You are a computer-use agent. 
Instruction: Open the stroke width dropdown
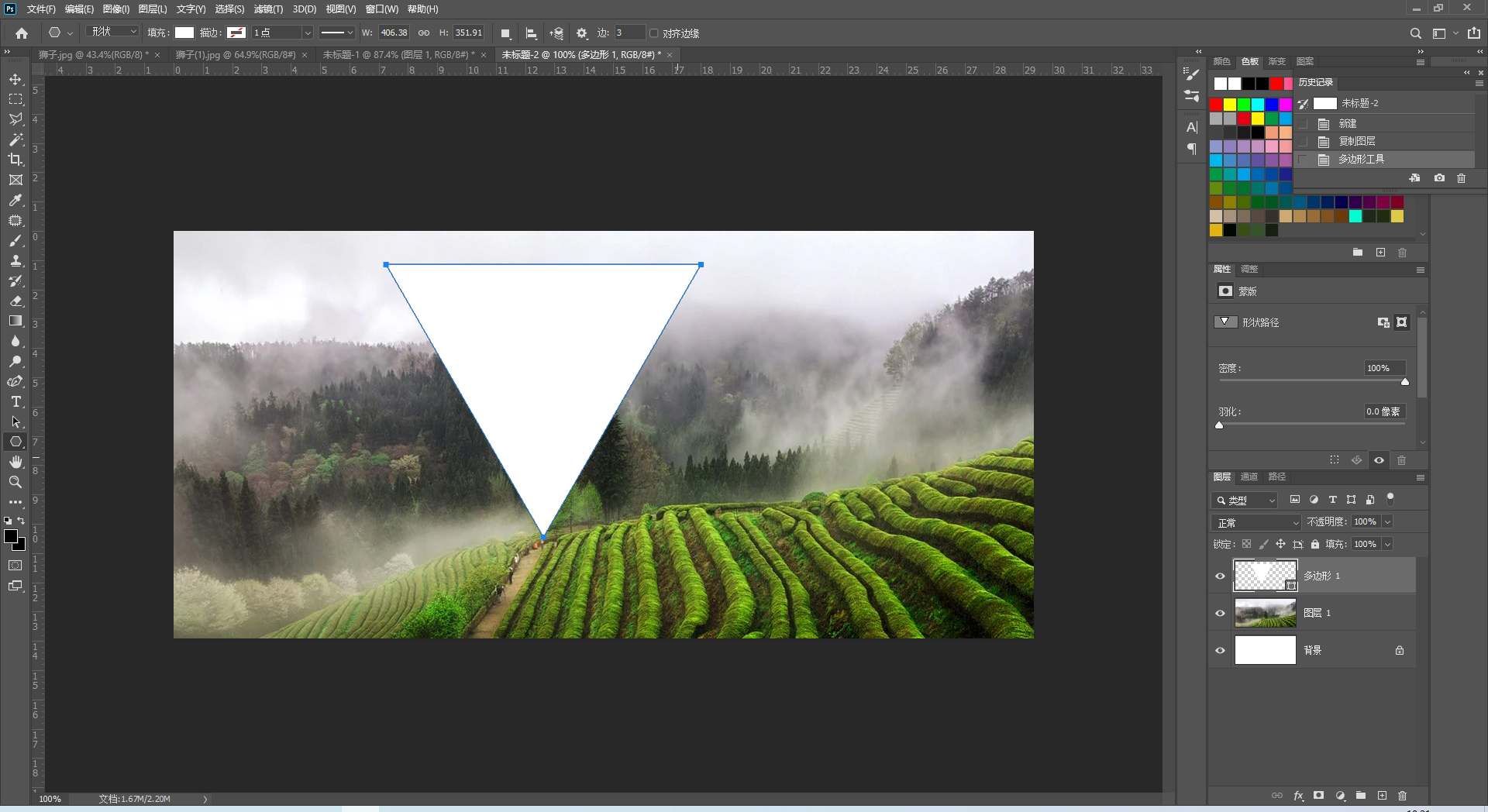[x=308, y=33]
